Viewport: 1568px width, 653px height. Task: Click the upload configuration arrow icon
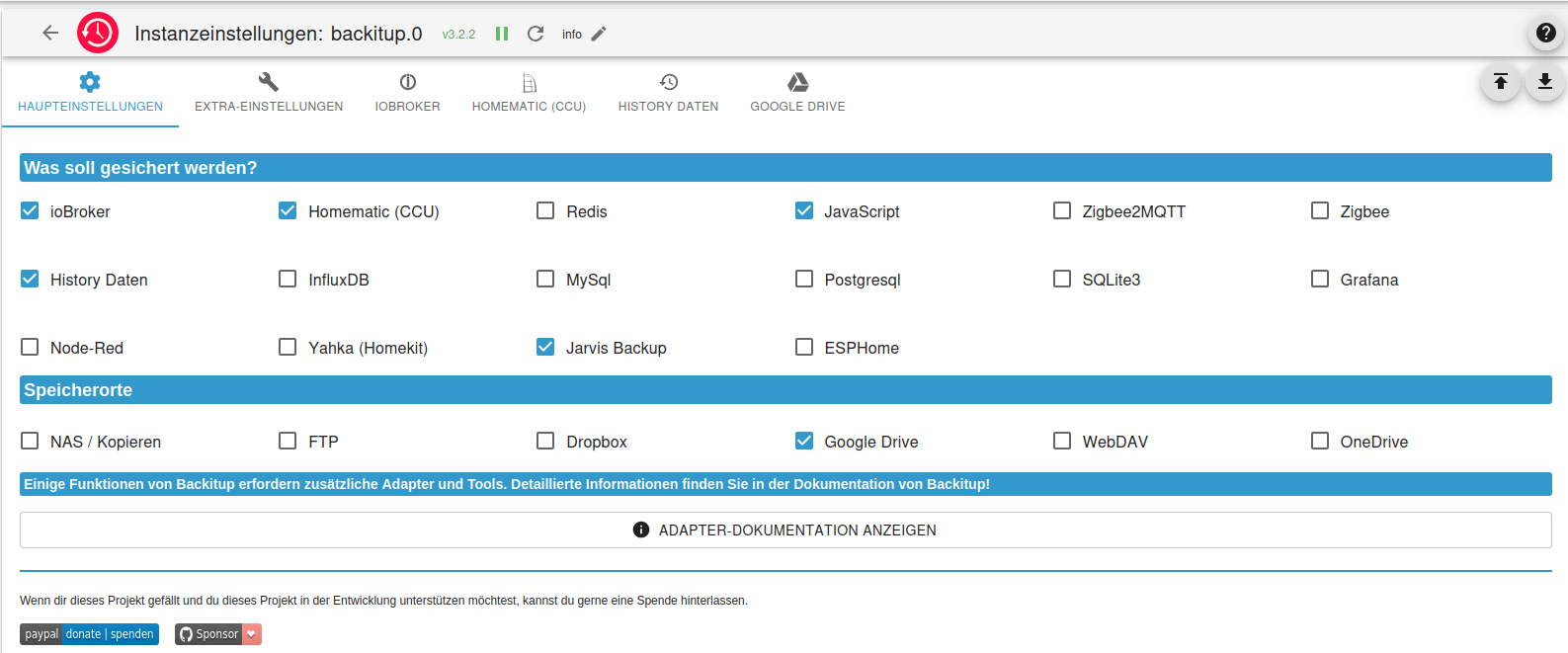tap(1500, 81)
